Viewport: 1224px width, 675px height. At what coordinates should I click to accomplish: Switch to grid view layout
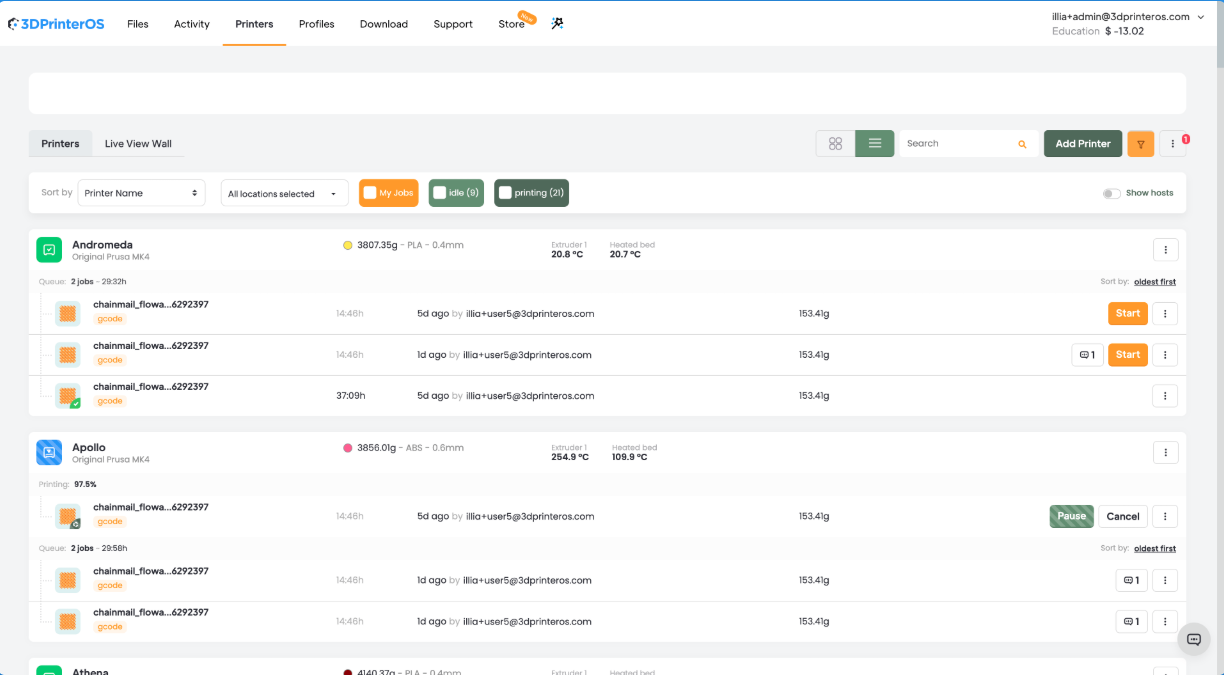tap(836, 144)
